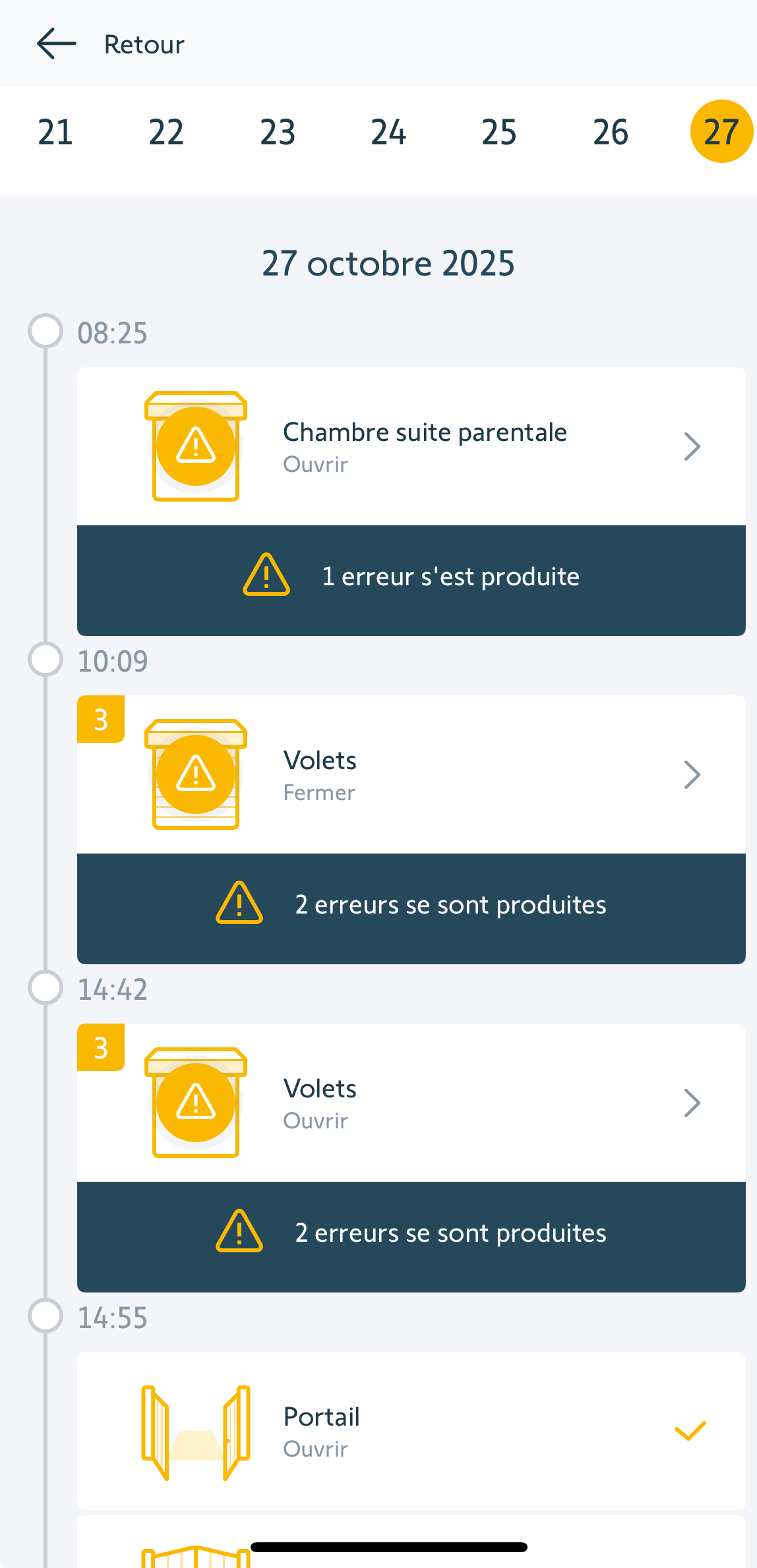757x1568 pixels.
Task: Tap warning triangle in 1 erreur banner
Action: [266, 575]
